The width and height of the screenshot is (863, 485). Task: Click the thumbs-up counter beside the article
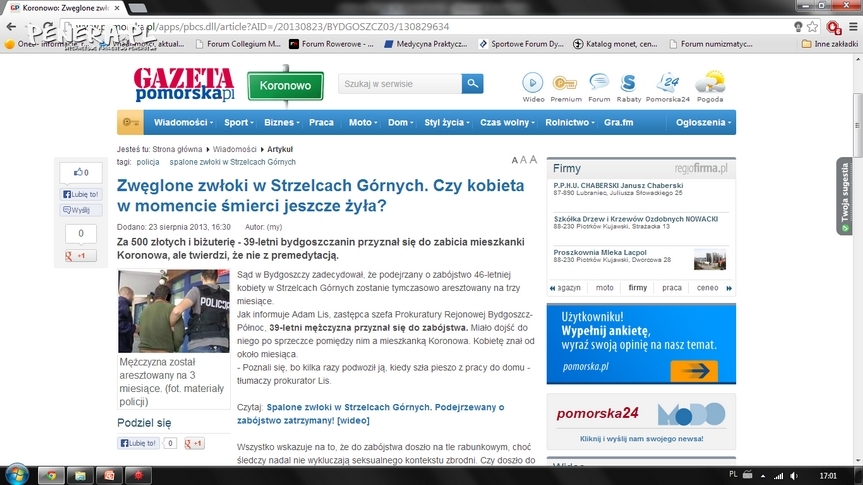coord(81,172)
